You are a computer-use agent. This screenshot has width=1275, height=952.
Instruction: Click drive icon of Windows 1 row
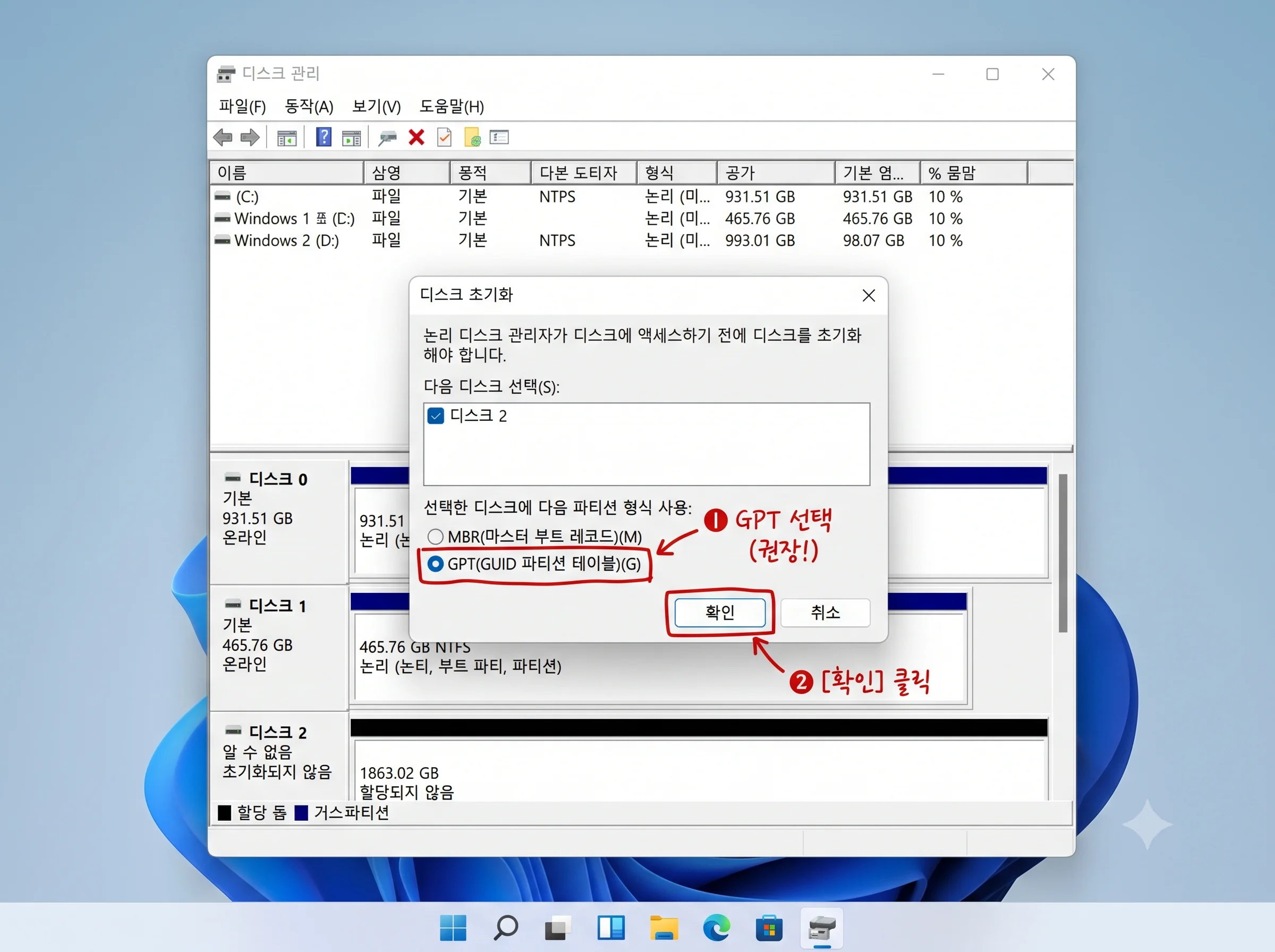(x=223, y=218)
